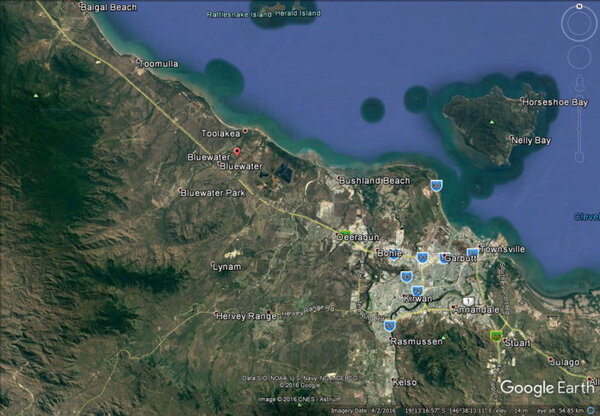The height and width of the screenshot is (416, 600).
Task: Click the Hervey Range place label
Action: 244,316
